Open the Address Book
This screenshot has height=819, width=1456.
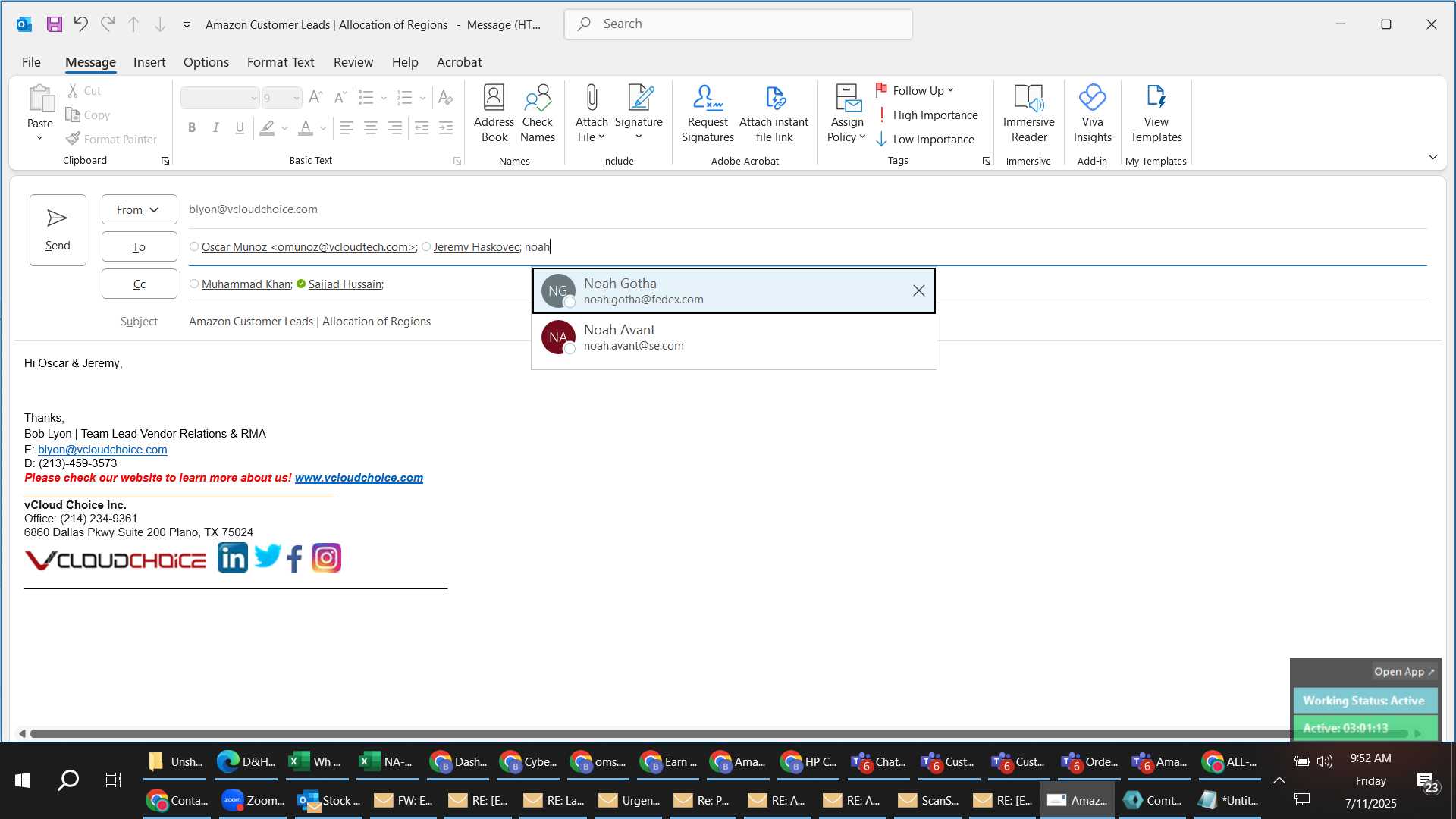click(494, 113)
